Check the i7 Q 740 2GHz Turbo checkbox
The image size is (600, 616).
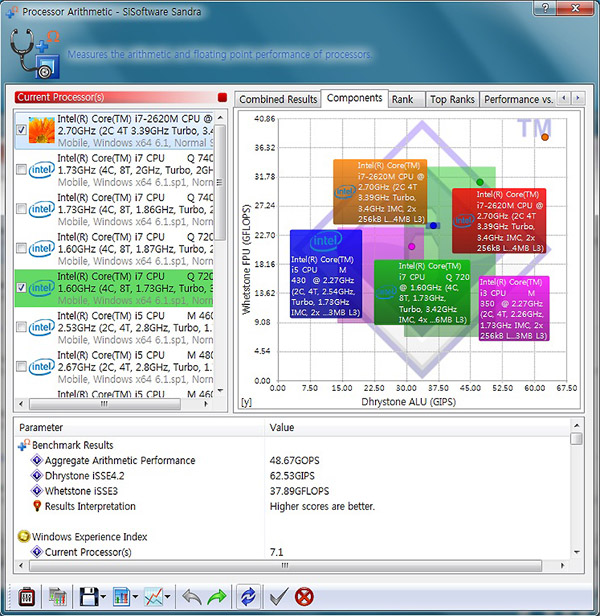coord(21,170)
